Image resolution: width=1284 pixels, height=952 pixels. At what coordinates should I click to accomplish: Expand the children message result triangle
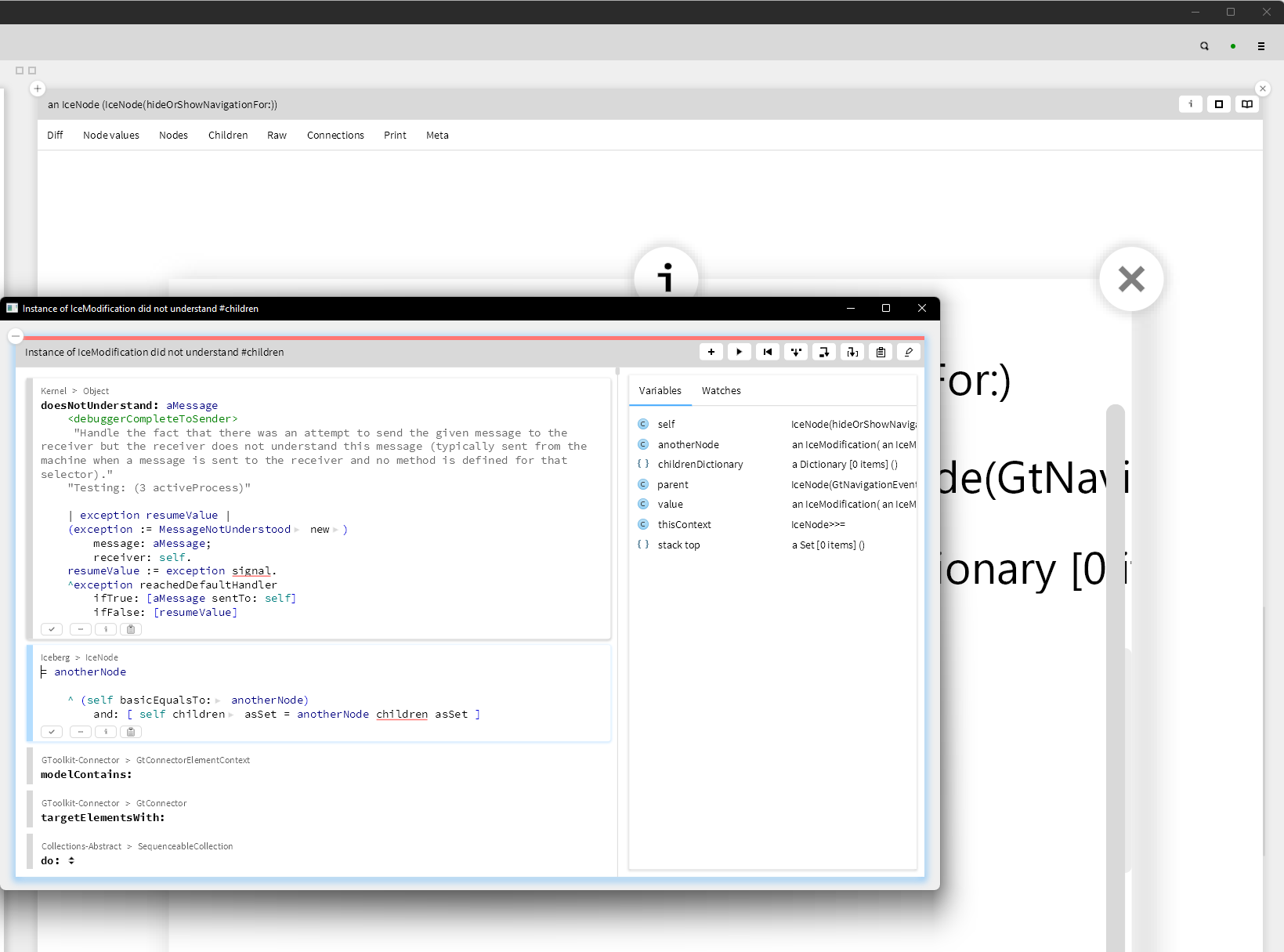232,714
